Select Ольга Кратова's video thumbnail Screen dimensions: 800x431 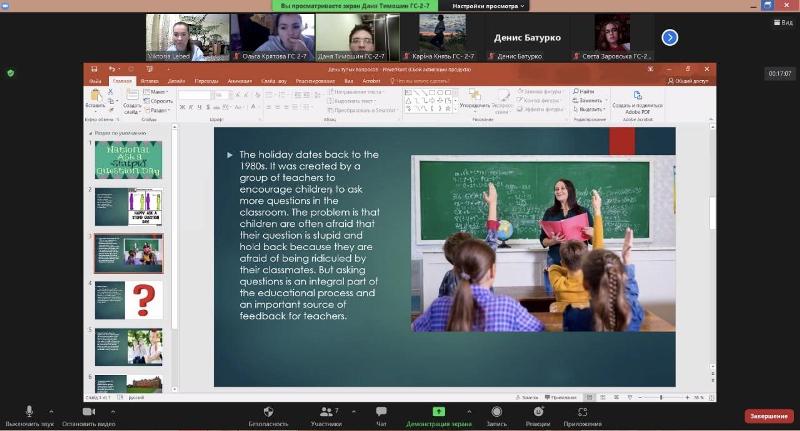[x=272, y=37]
